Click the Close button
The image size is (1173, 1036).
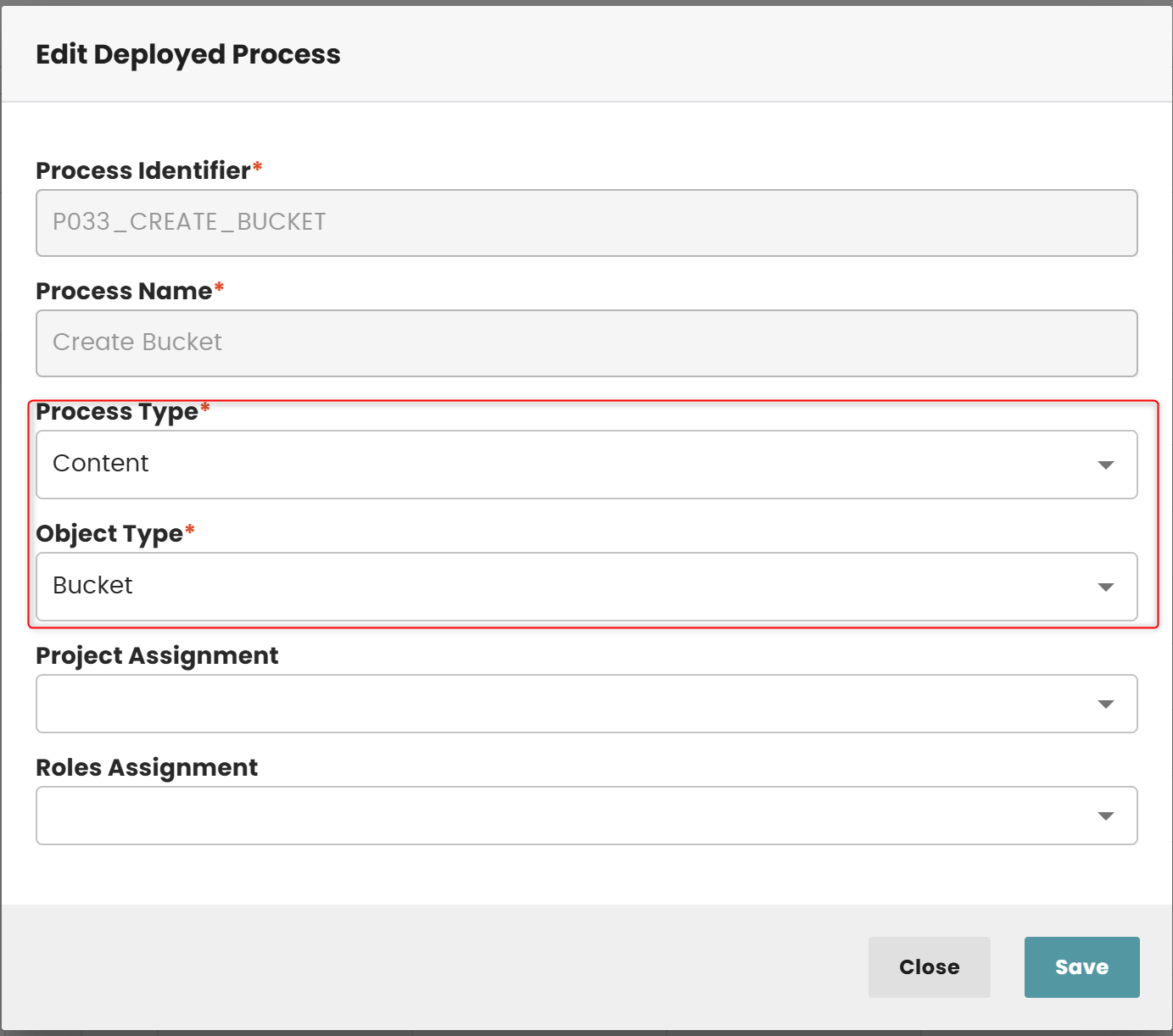pos(929,966)
